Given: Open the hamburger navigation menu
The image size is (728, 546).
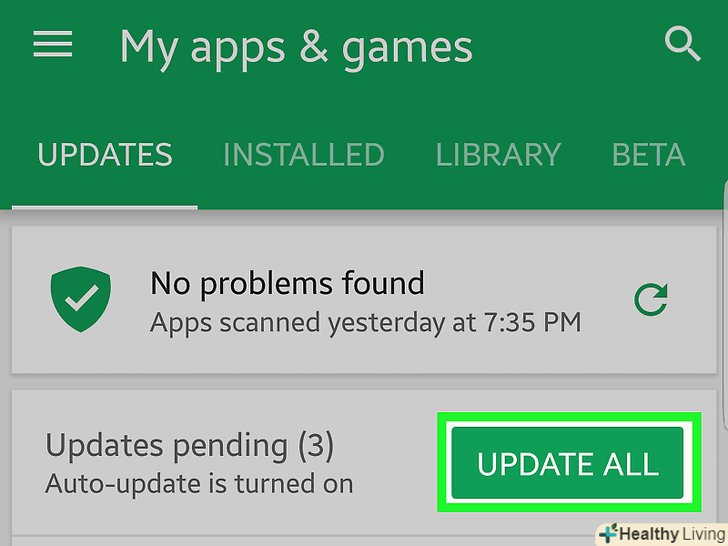Looking at the screenshot, I should click(x=52, y=44).
